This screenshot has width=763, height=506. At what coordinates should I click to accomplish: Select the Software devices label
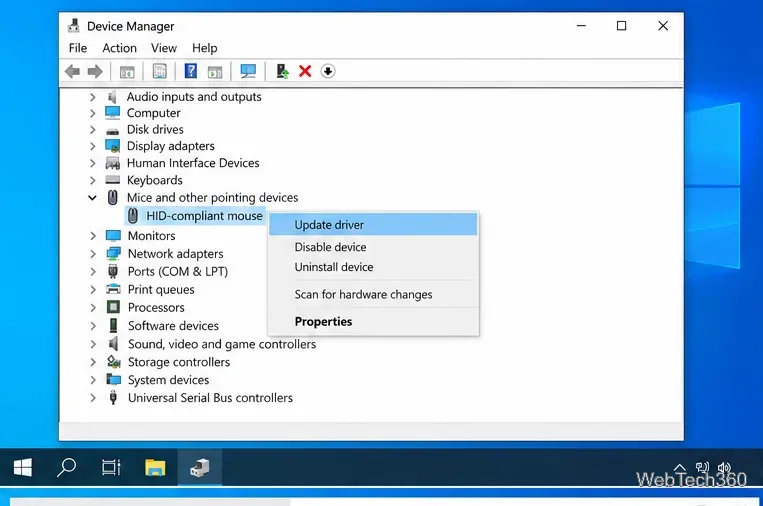pyautogui.click(x=173, y=325)
